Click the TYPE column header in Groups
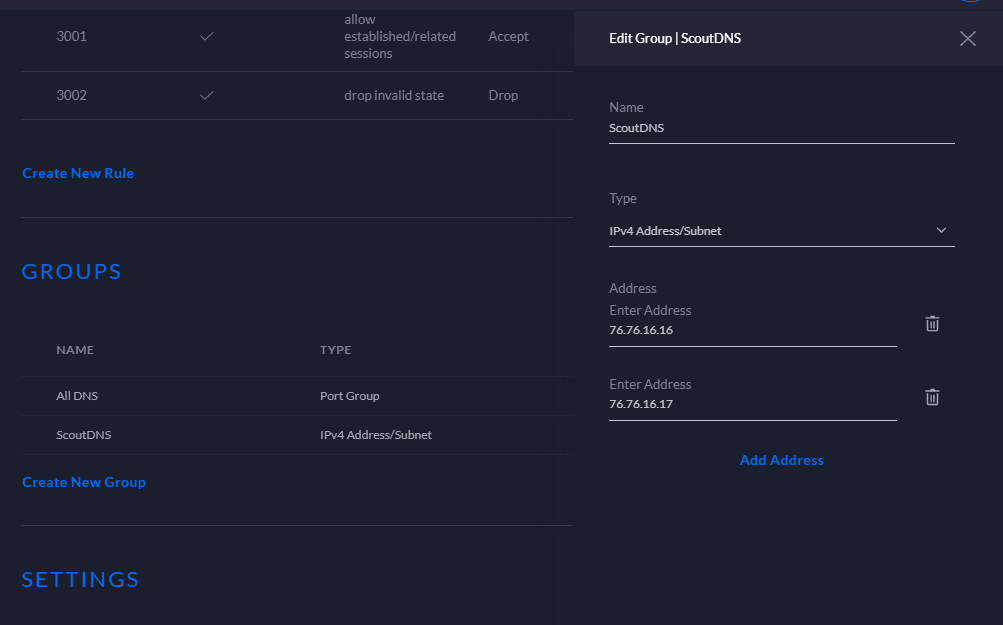The height and width of the screenshot is (625, 1003). point(335,350)
